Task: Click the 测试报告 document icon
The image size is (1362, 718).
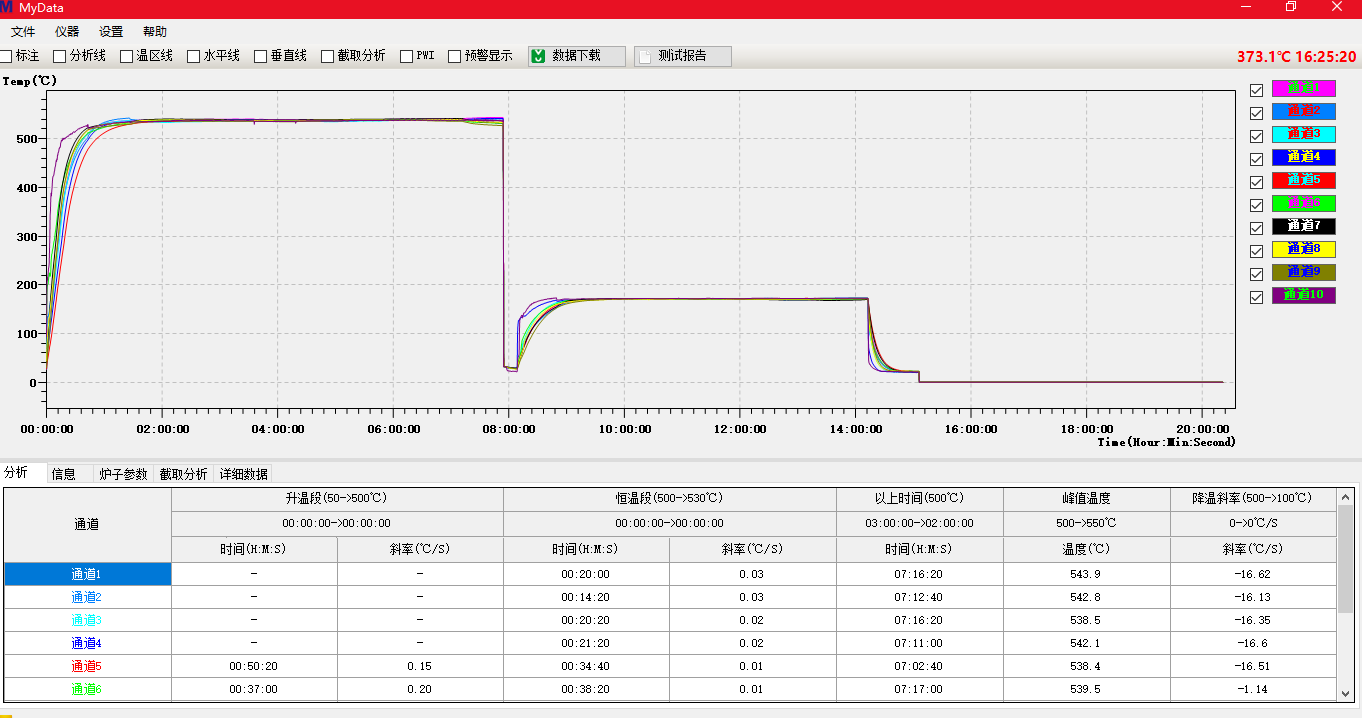Action: click(644, 56)
